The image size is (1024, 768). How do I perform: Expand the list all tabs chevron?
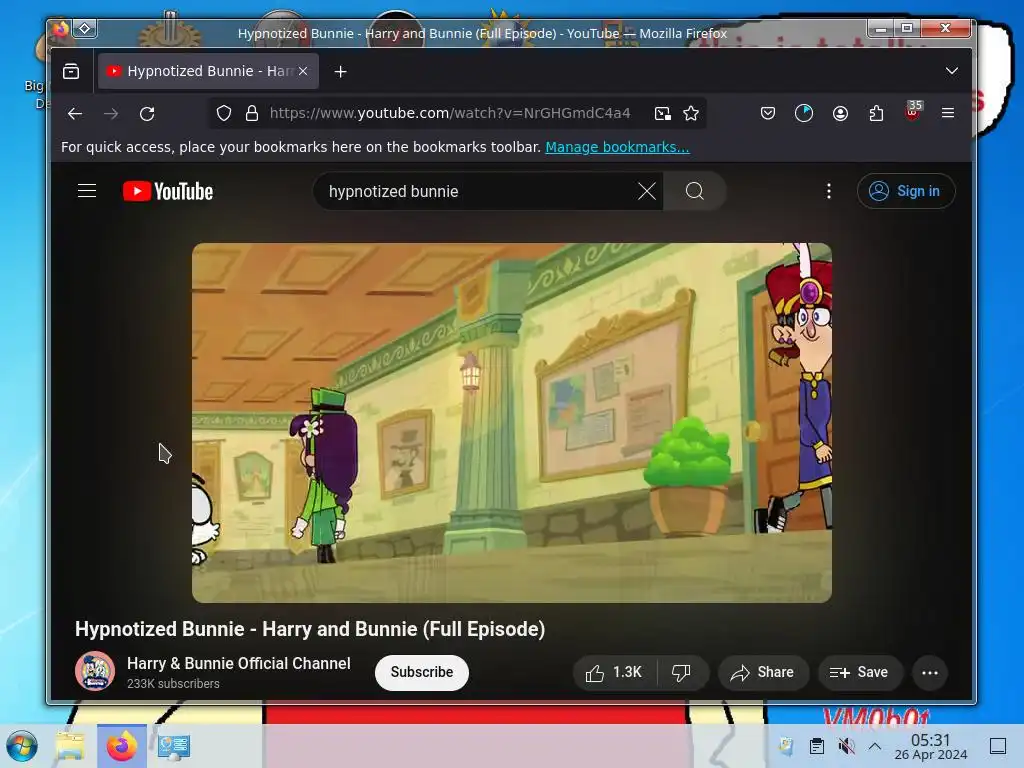pyautogui.click(x=952, y=71)
